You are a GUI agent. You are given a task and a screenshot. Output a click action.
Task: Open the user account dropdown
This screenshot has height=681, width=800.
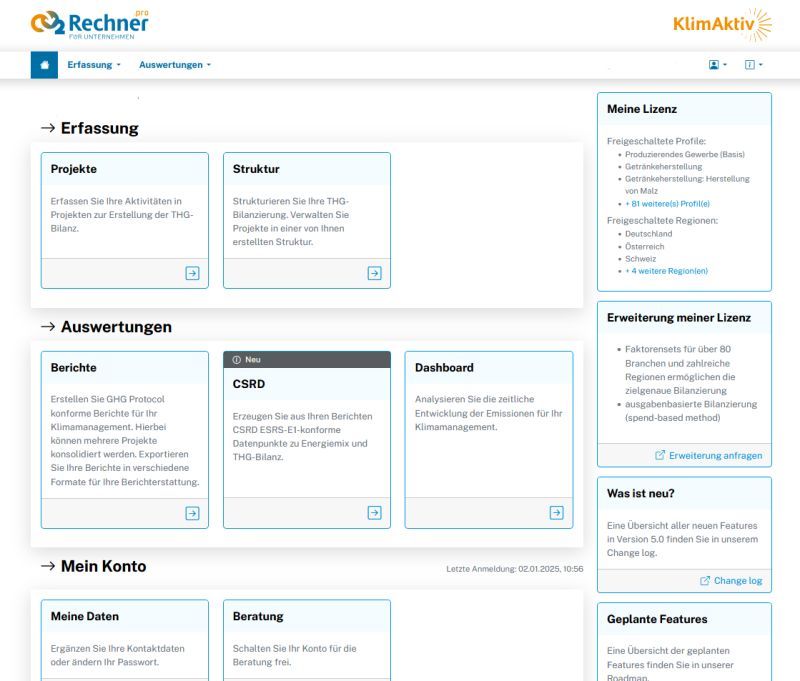717,65
